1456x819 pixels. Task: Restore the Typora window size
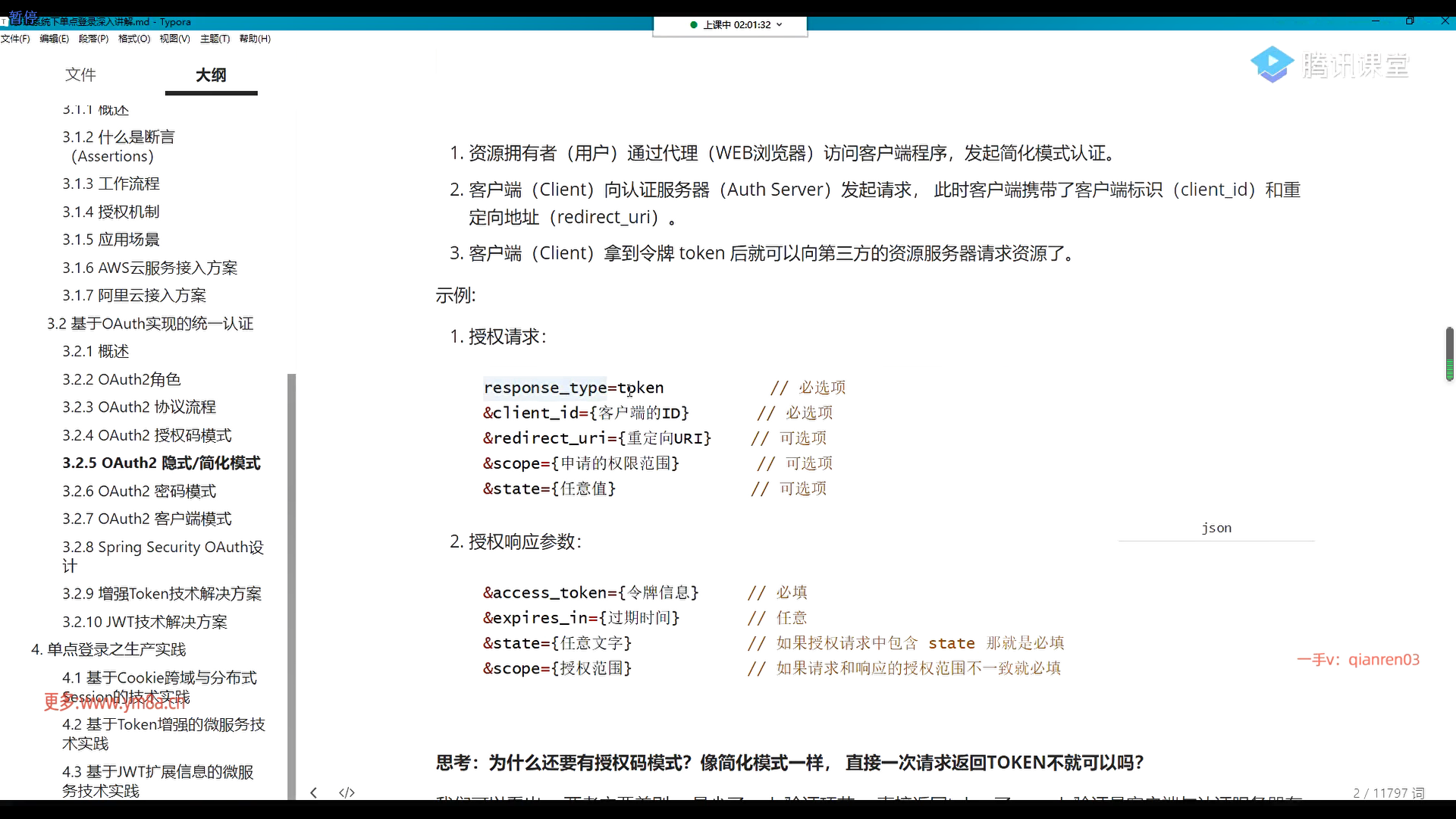1410,20
